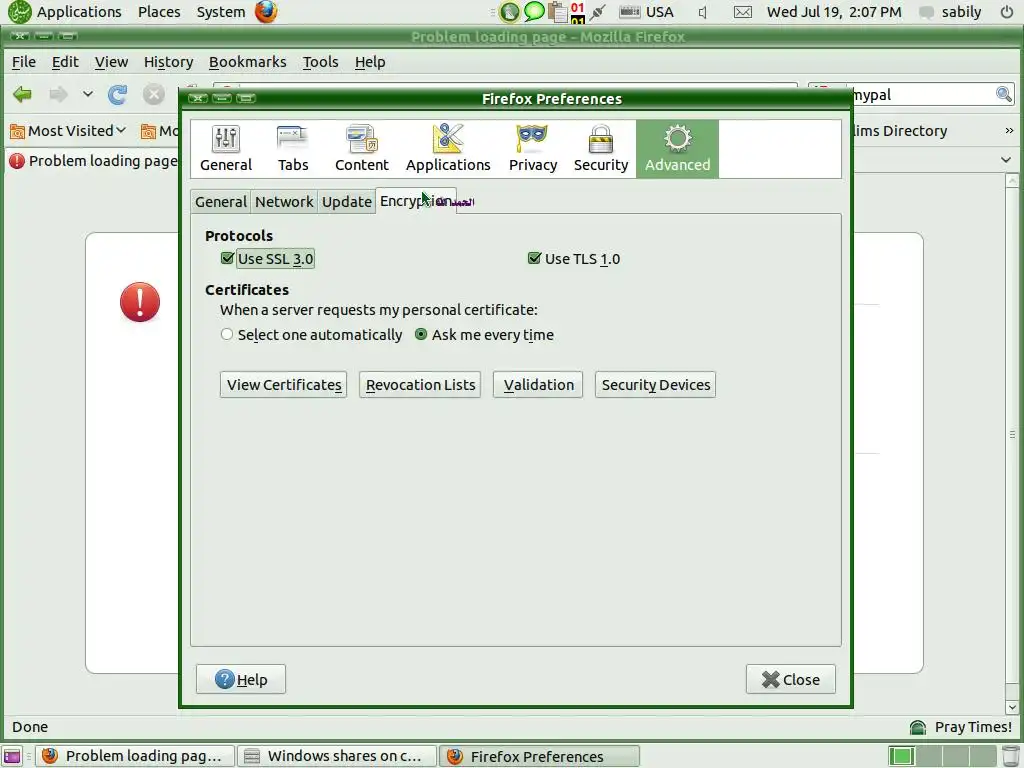The height and width of the screenshot is (768, 1024).
Task: Click the Revocation Lists button
Action: pyautogui.click(x=420, y=385)
